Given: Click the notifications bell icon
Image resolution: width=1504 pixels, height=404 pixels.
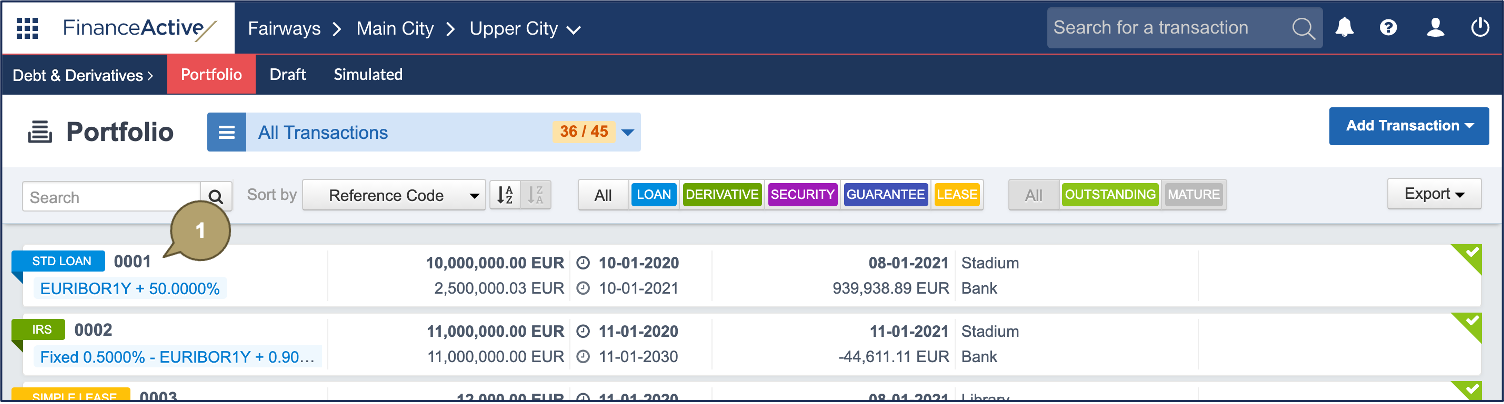Looking at the screenshot, I should point(1345,28).
